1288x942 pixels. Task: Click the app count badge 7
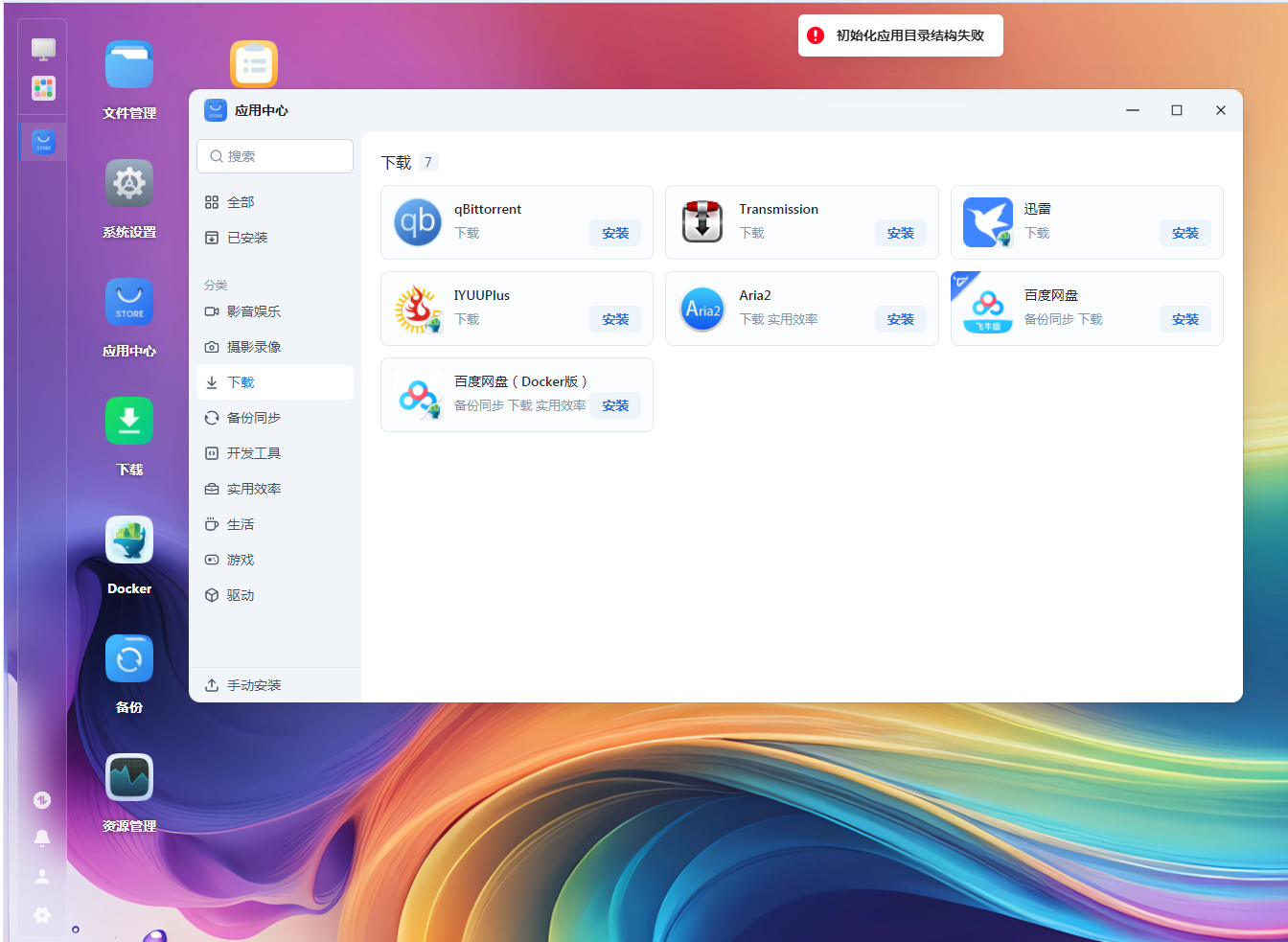(428, 162)
